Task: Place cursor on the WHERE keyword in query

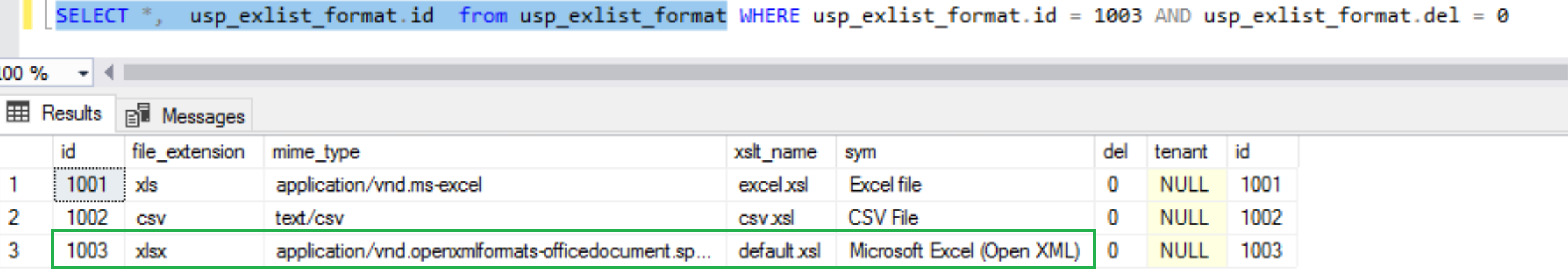Action: pyautogui.click(x=769, y=15)
